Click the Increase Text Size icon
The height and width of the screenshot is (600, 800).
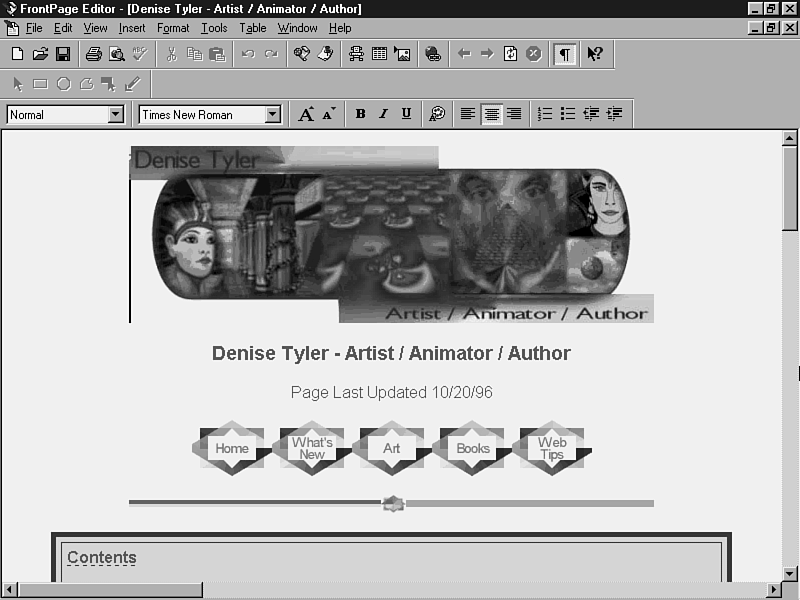pos(306,114)
